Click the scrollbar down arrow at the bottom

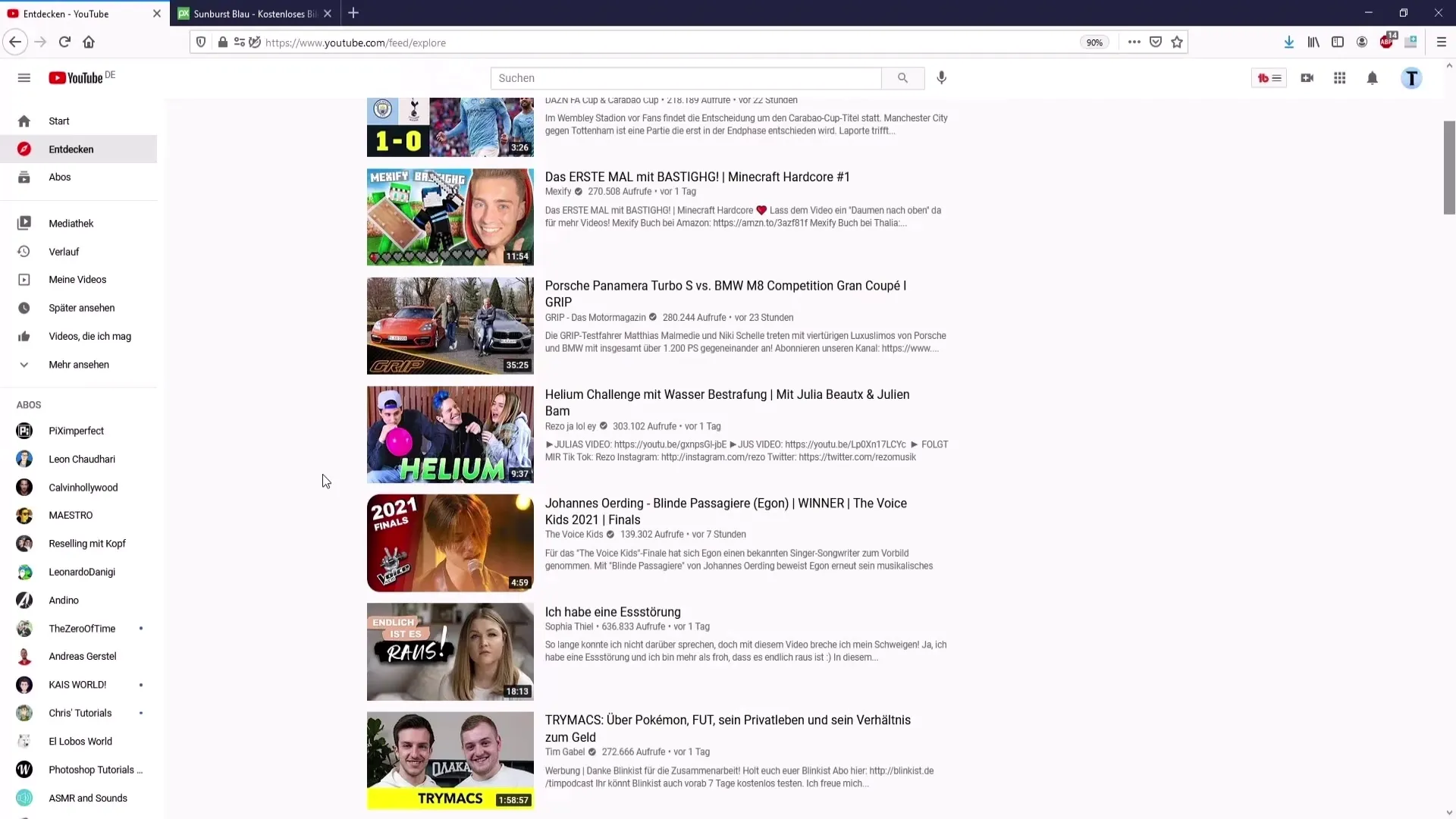pyautogui.click(x=1448, y=812)
